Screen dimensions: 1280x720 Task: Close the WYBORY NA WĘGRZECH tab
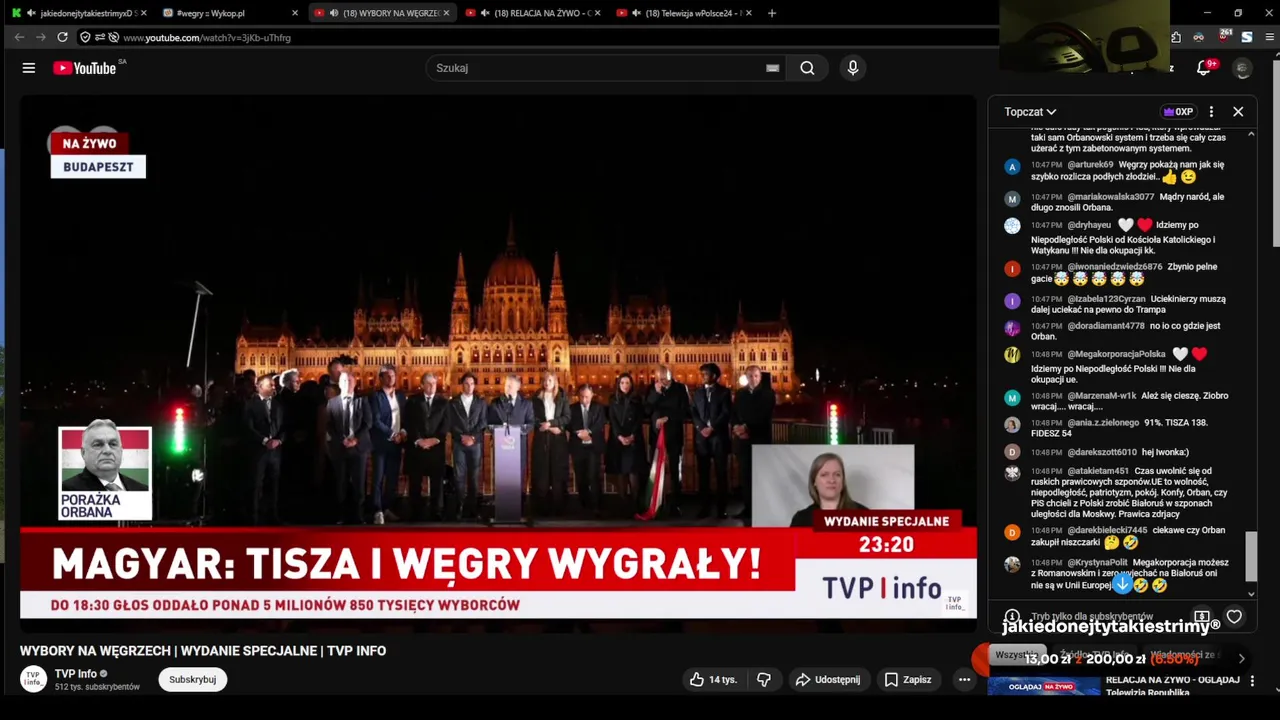pos(446,13)
